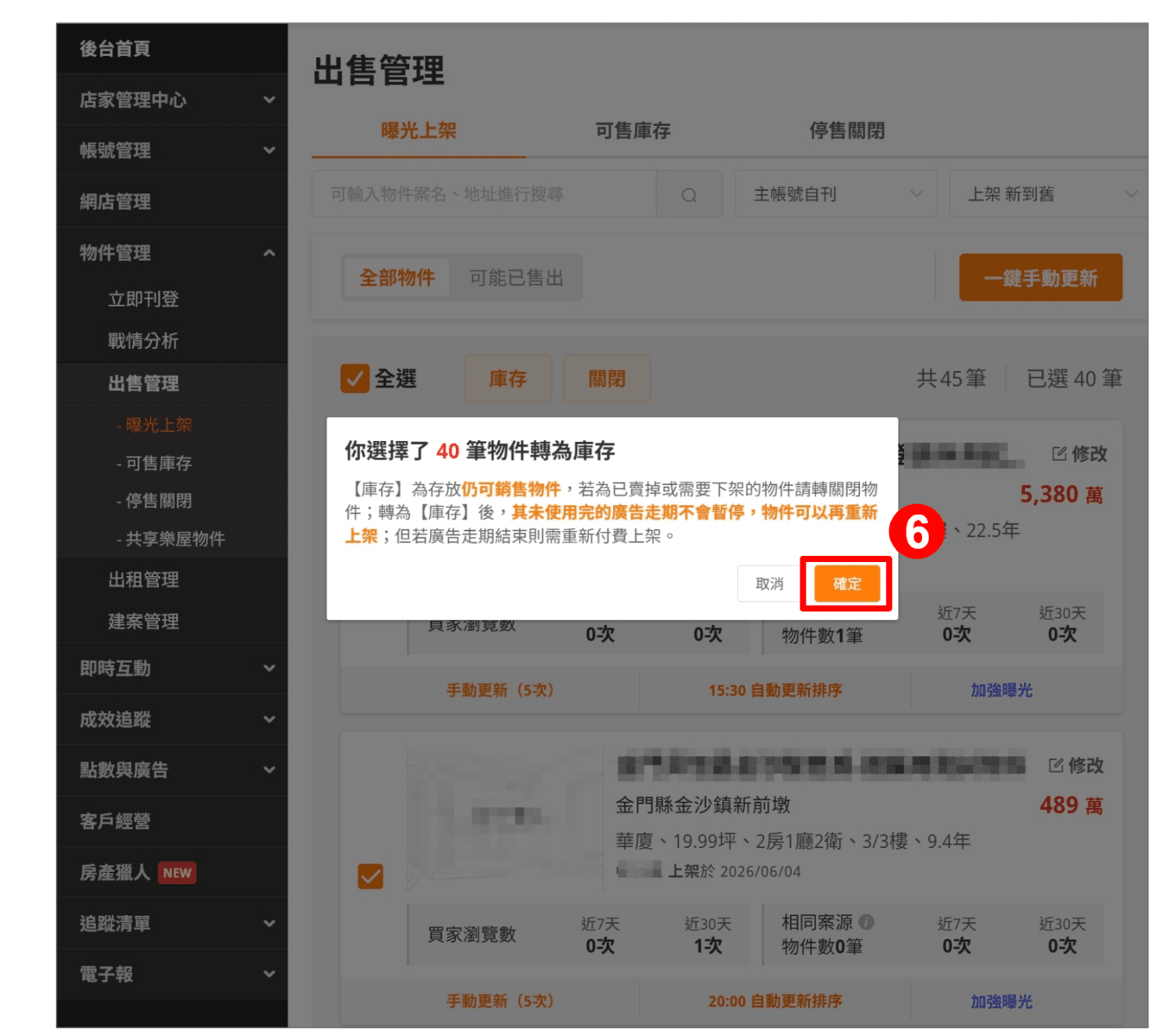Click 20:00 自動更新排序
Image resolution: width=1169 pixels, height=1036 pixels.
click(x=775, y=1001)
